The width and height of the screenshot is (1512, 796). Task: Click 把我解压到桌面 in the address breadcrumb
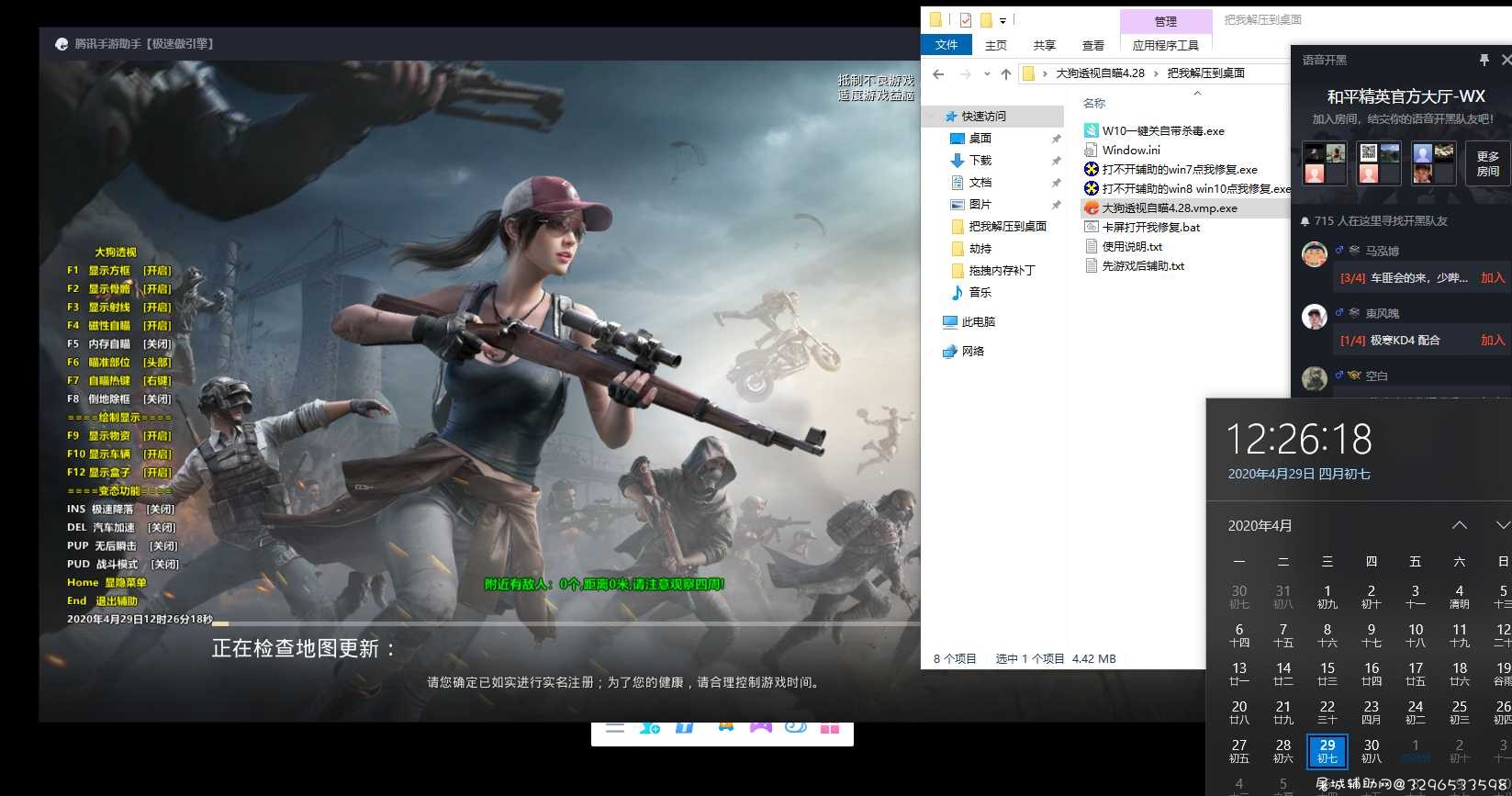(1205, 73)
